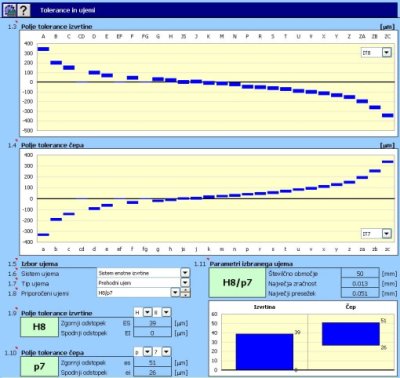Click the blue Izvrtina bar in fit chart
Viewport: 400px width, 378px height.
click(264, 351)
